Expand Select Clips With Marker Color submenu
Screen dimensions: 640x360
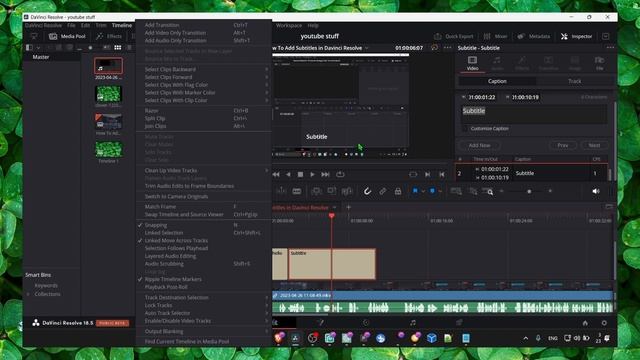(x=202, y=93)
